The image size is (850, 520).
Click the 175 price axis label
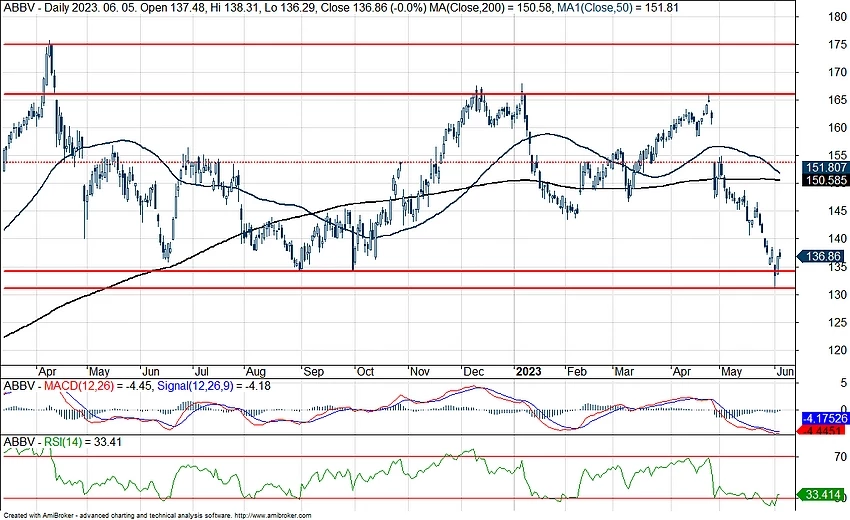coord(837,44)
